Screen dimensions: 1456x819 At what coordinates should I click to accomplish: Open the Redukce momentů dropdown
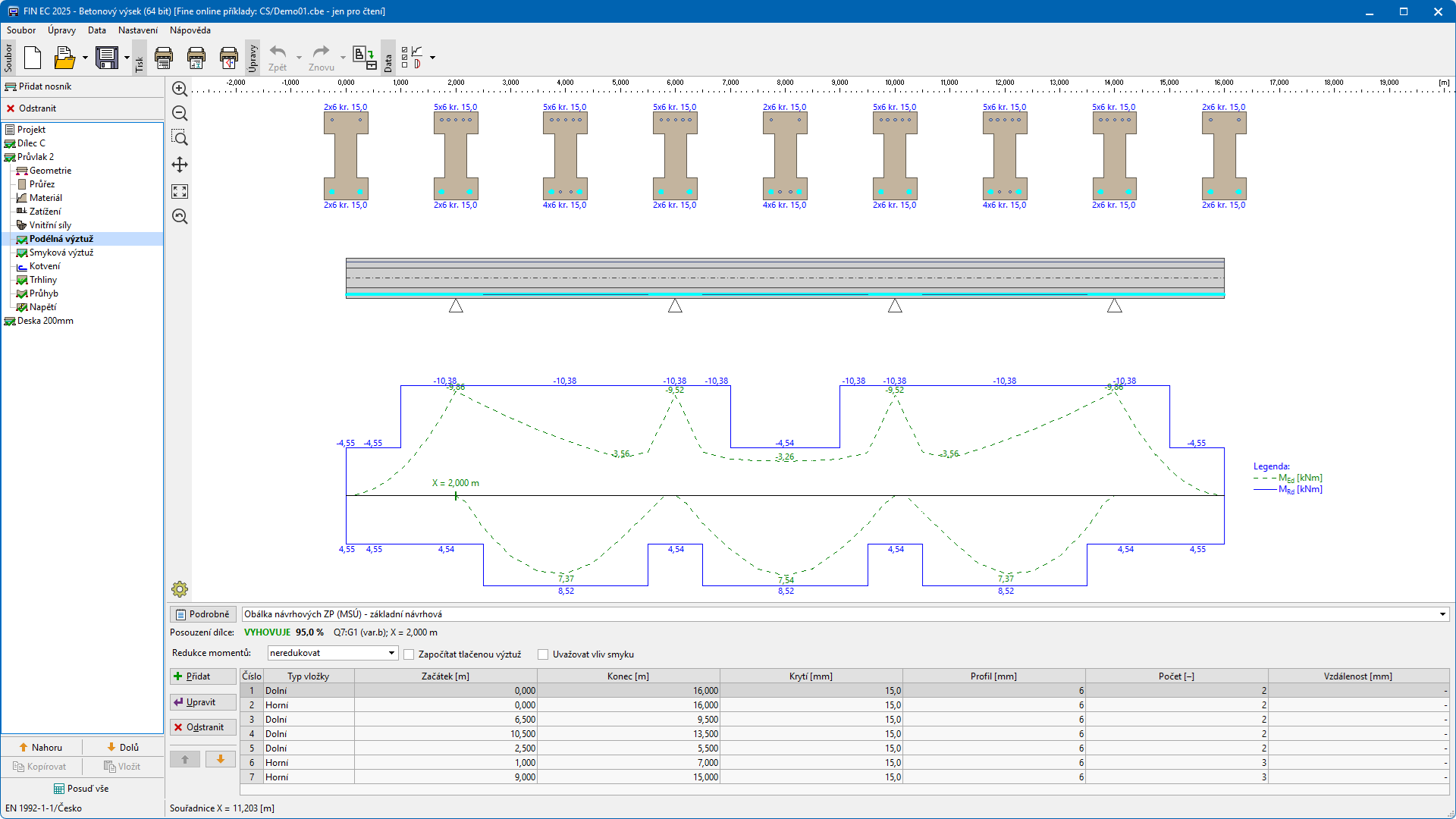[391, 653]
